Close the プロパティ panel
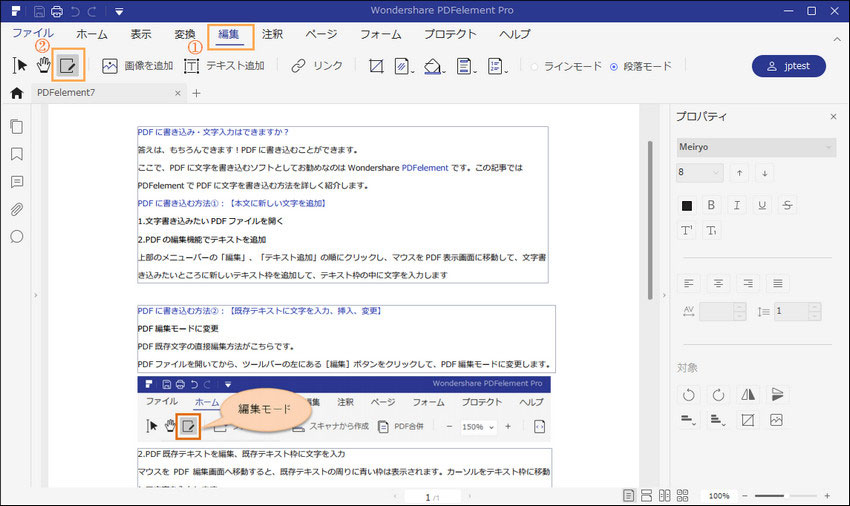 (833, 117)
